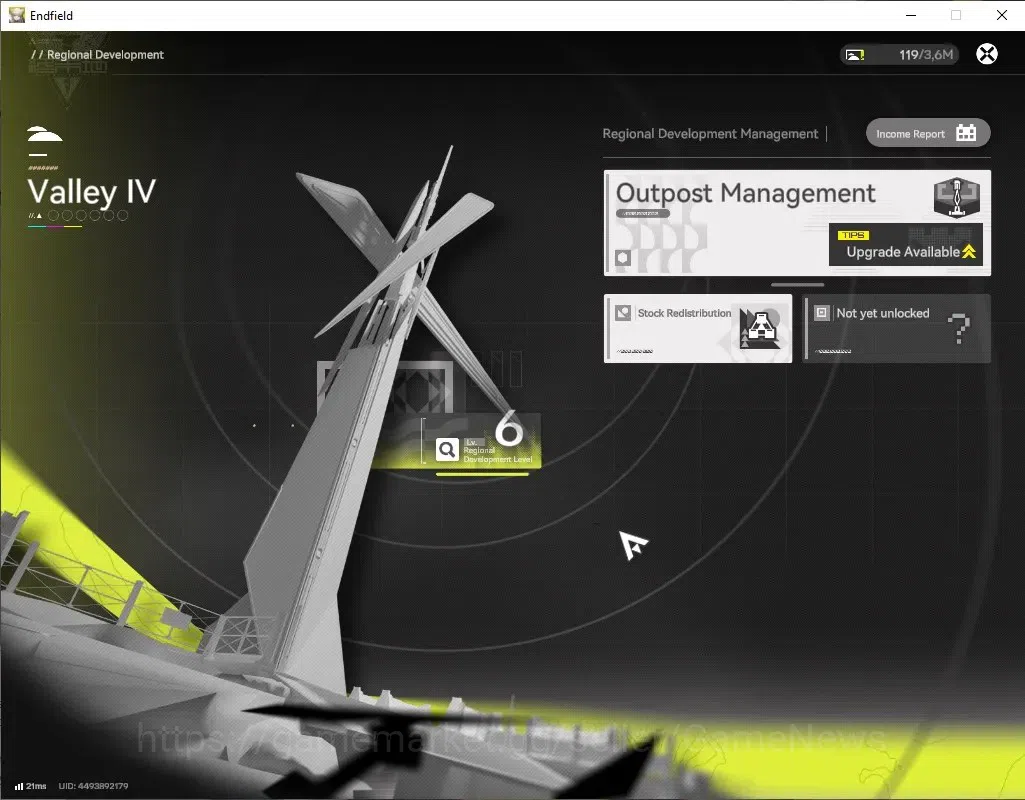
Task: Click the Upgrade Available tips banner
Action: point(905,244)
